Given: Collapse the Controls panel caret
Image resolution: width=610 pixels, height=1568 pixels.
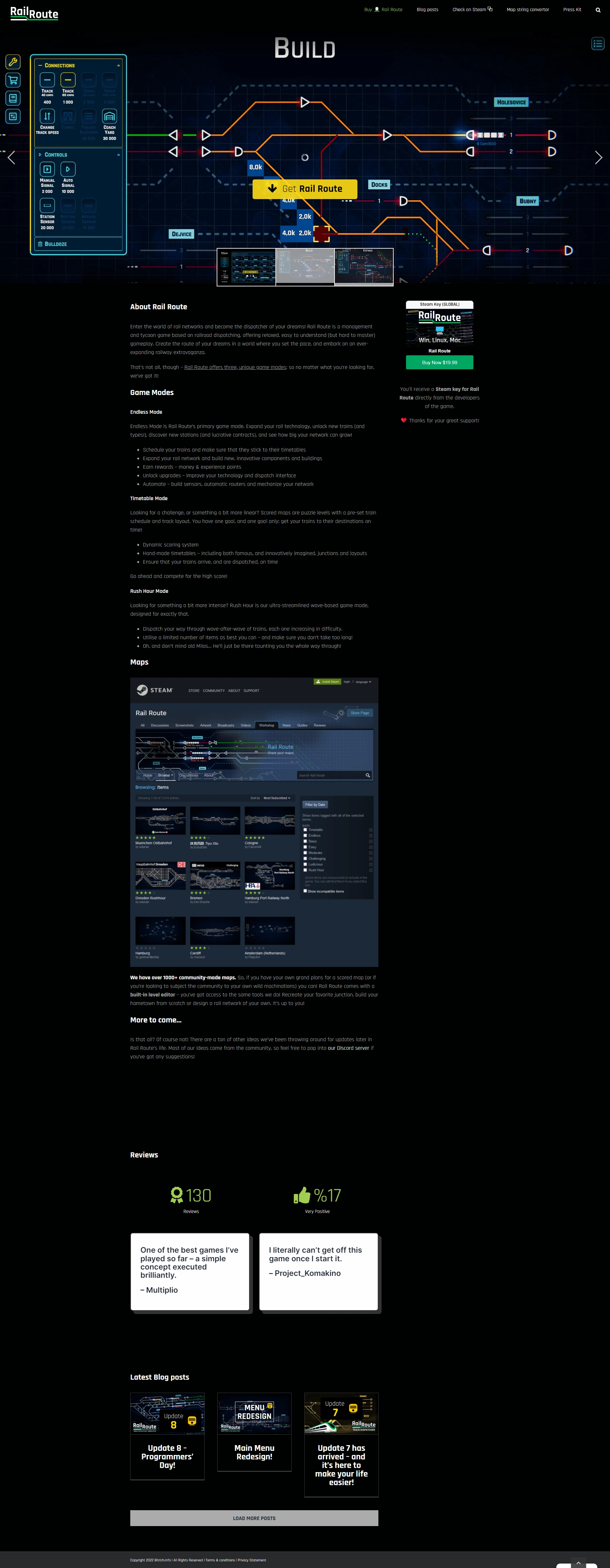Looking at the screenshot, I should point(118,155).
